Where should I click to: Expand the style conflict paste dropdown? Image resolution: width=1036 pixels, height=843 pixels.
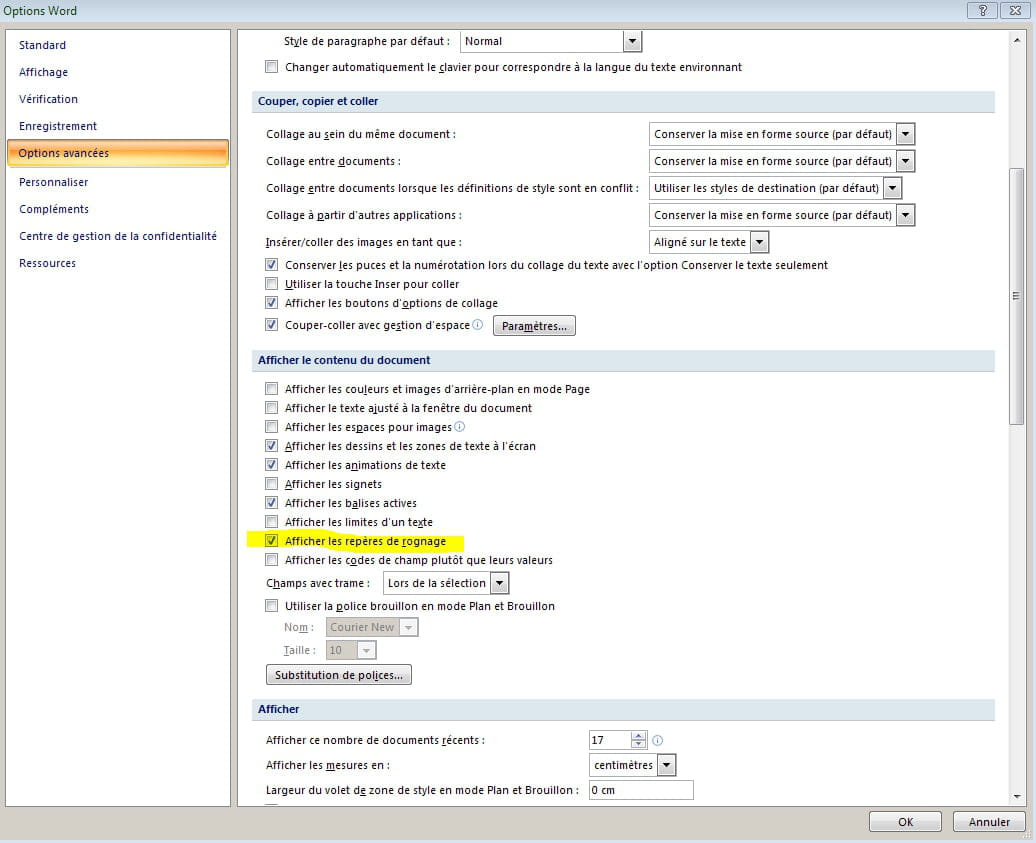(893, 188)
